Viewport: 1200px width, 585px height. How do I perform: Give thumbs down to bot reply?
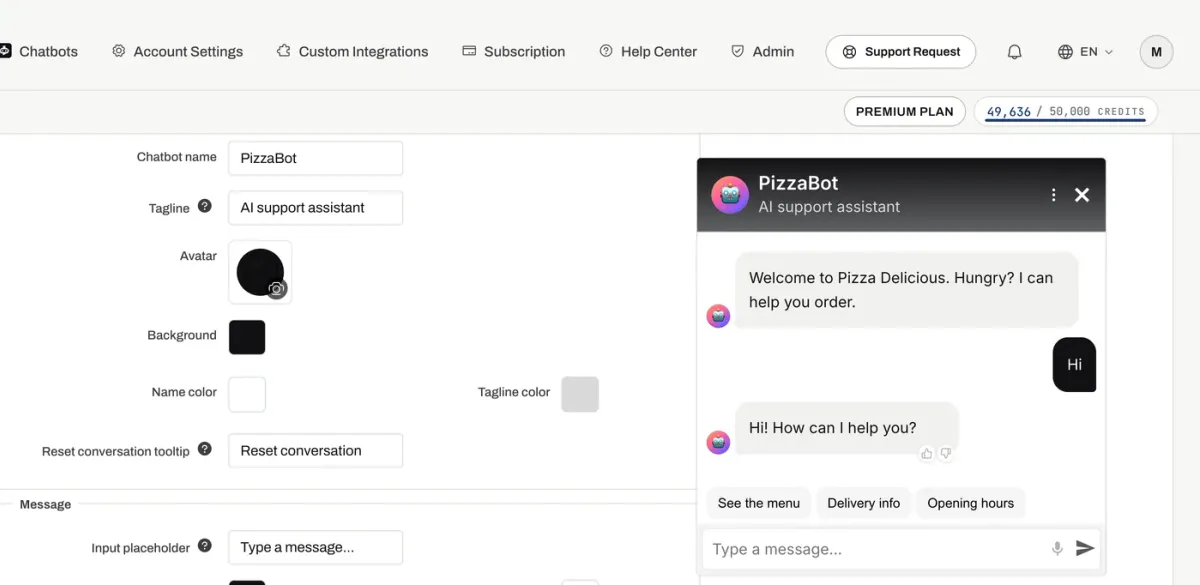[945, 453]
